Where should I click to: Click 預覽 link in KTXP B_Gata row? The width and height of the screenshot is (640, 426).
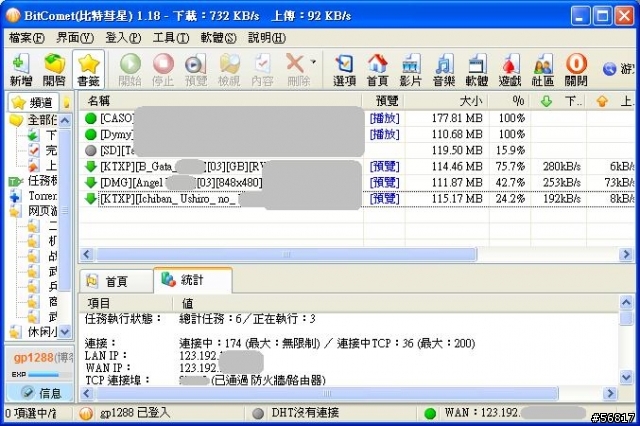point(384,166)
